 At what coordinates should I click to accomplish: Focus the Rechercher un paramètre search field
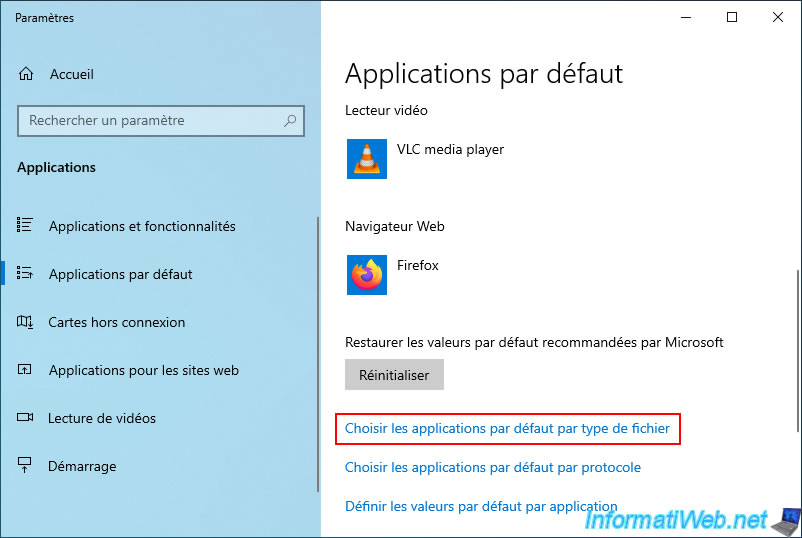tap(150, 121)
